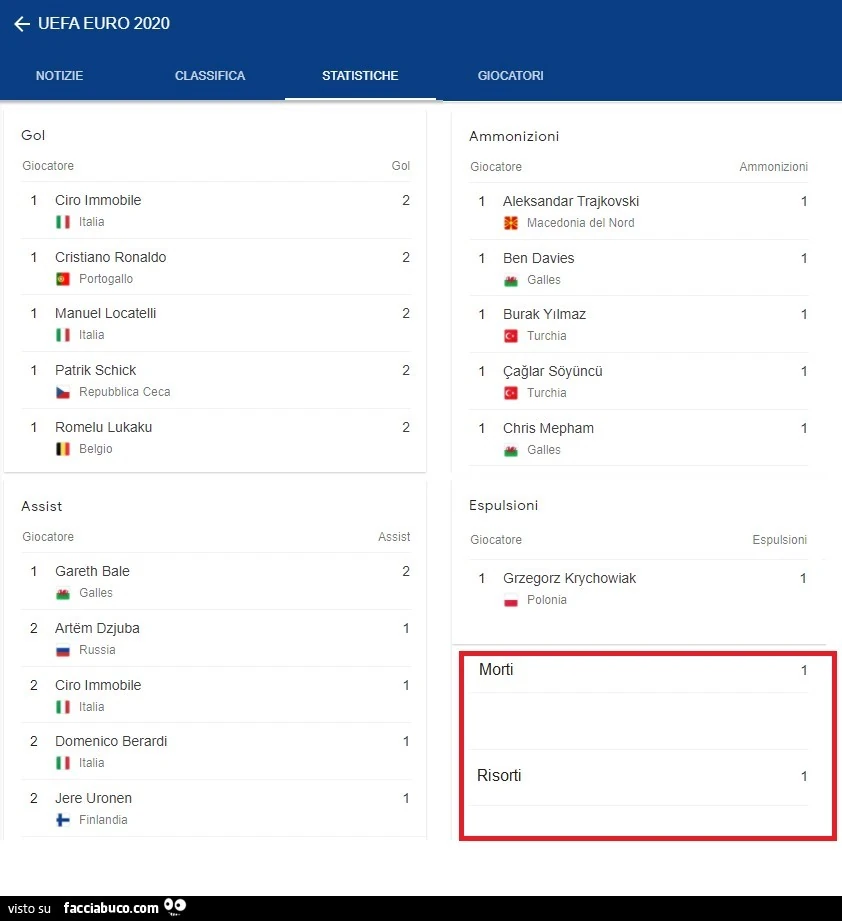Click the Espulsioni section heading
Screen dimensions: 842x921
503,506
